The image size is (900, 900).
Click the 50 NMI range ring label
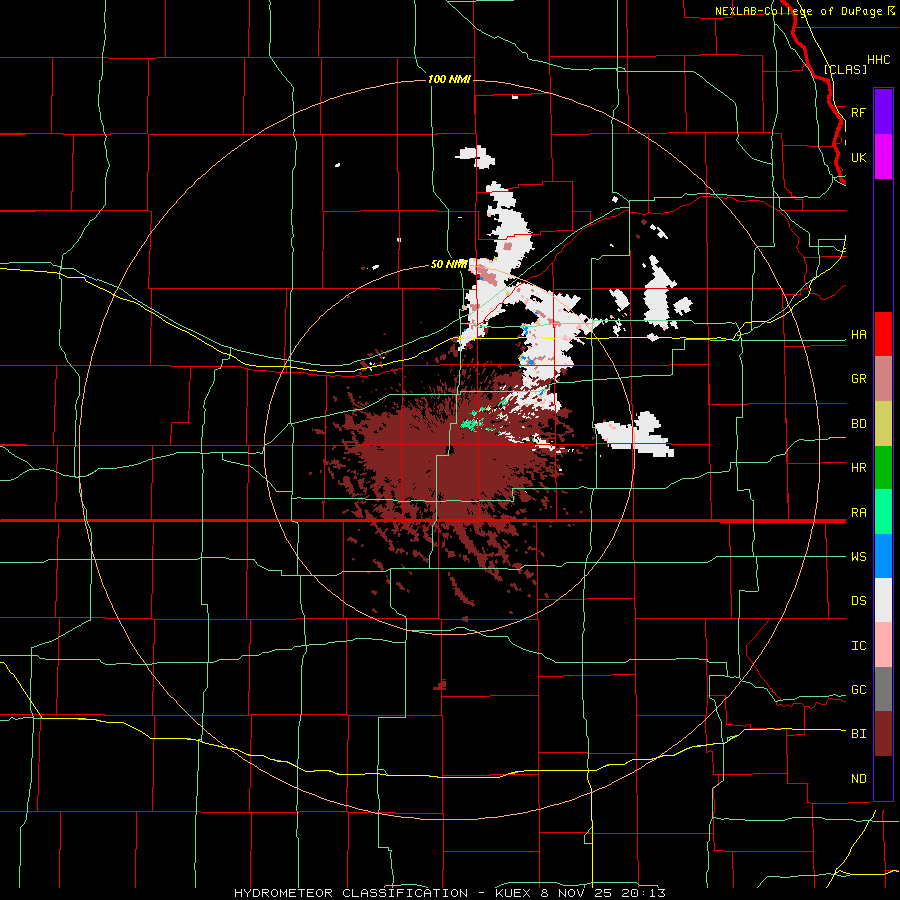pos(448,264)
